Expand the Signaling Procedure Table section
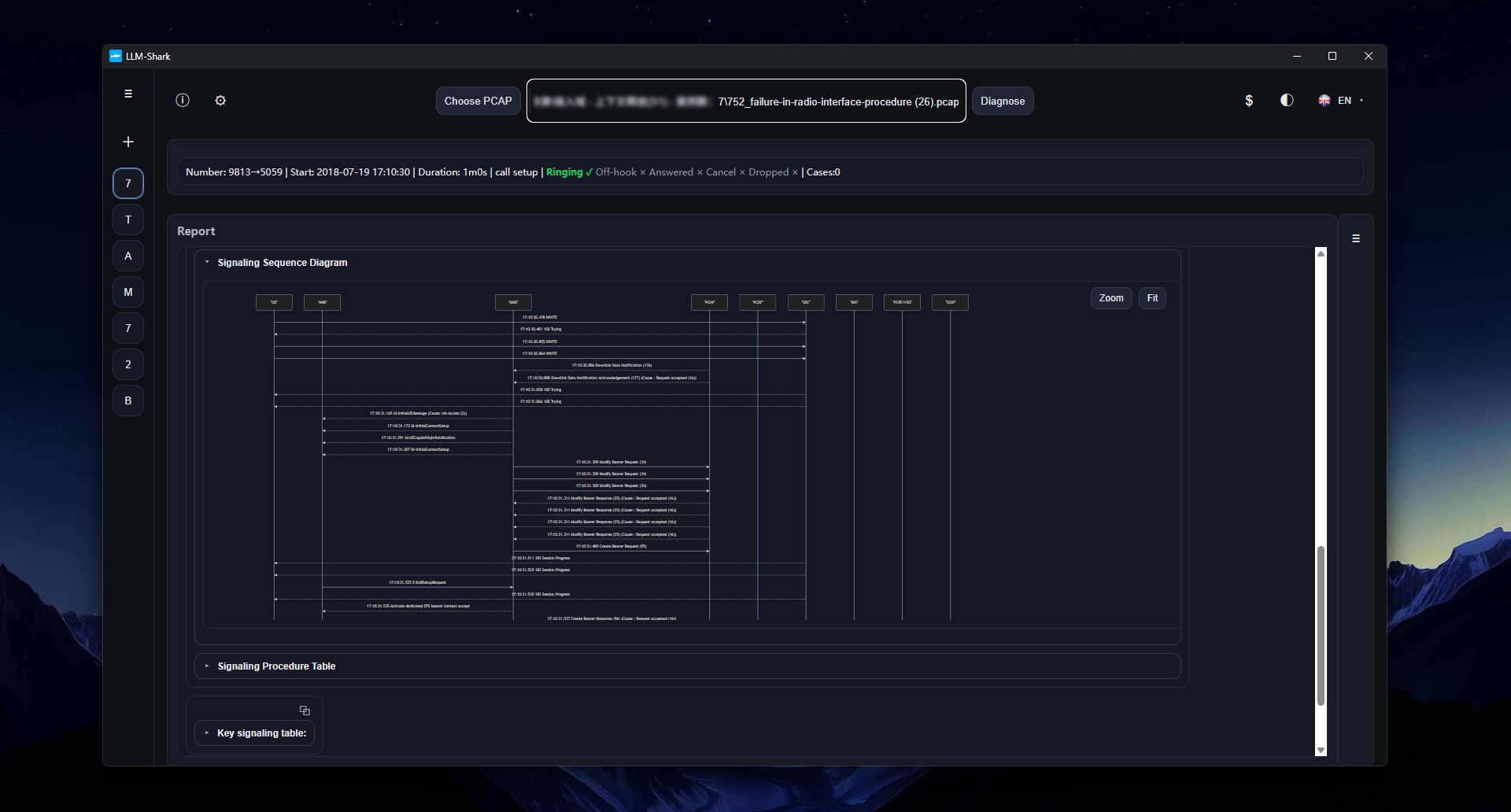 pyautogui.click(x=276, y=666)
